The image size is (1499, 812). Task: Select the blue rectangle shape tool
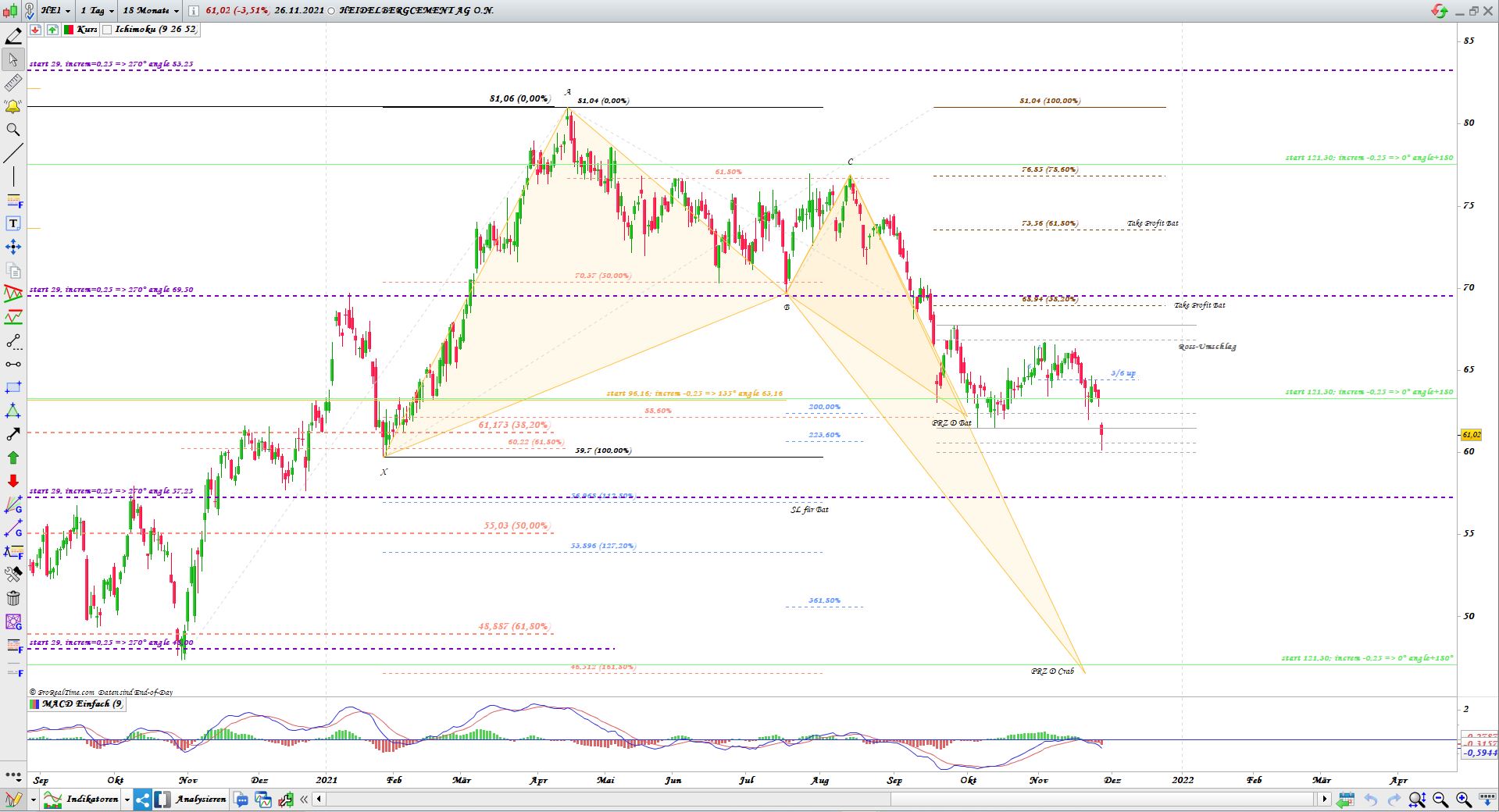pos(13,388)
